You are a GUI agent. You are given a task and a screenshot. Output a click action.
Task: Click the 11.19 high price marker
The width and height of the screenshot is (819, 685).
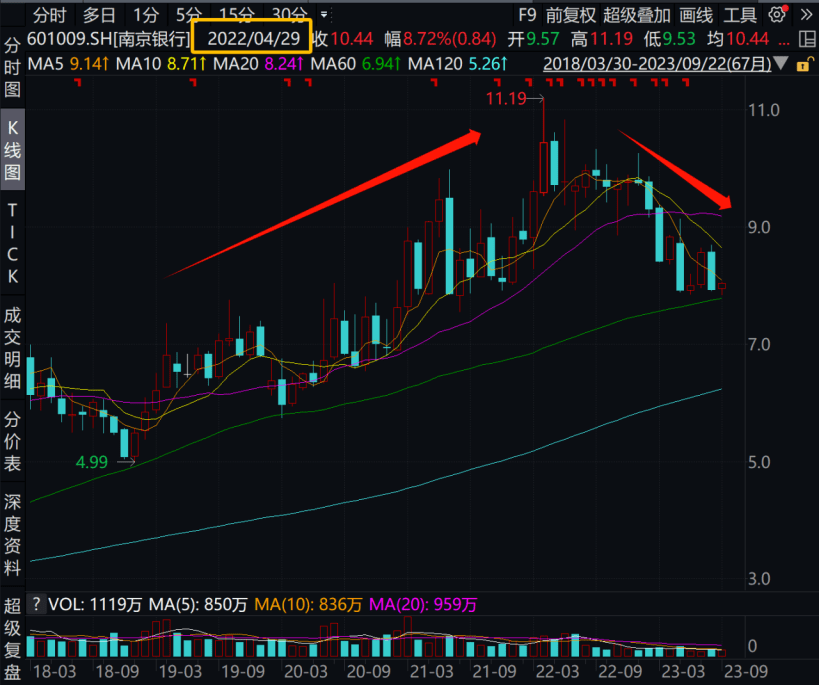coord(505,98)
